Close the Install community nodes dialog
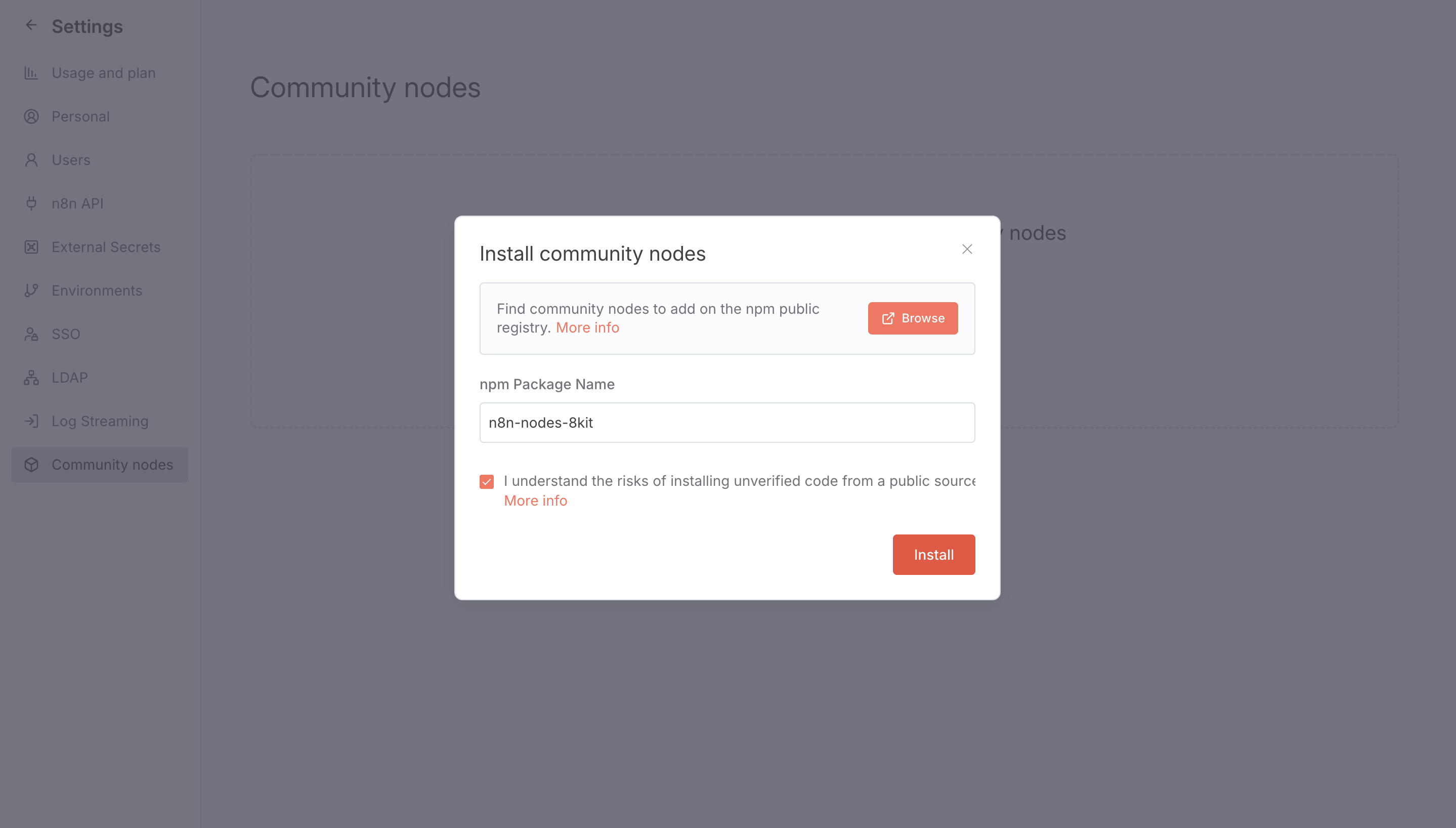 [967, 249]
